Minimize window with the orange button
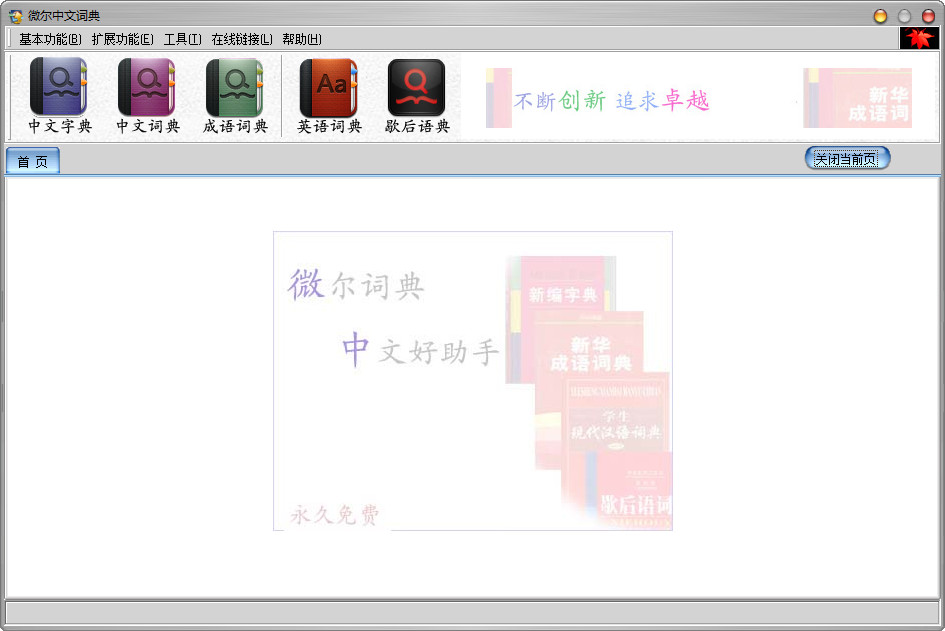945x631 pixels. (881, 16)
